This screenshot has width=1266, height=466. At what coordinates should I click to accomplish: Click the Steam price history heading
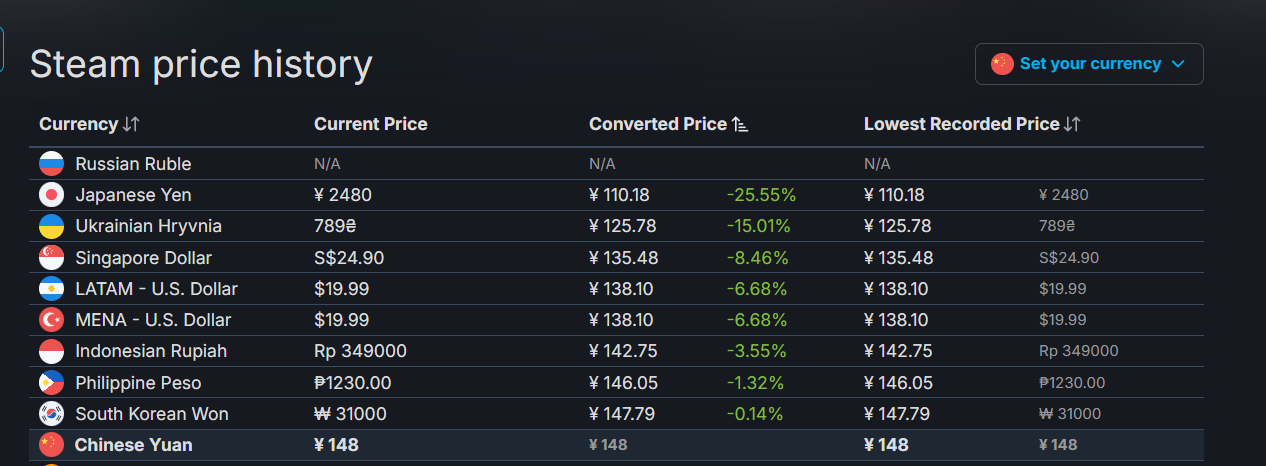(201, 64)
